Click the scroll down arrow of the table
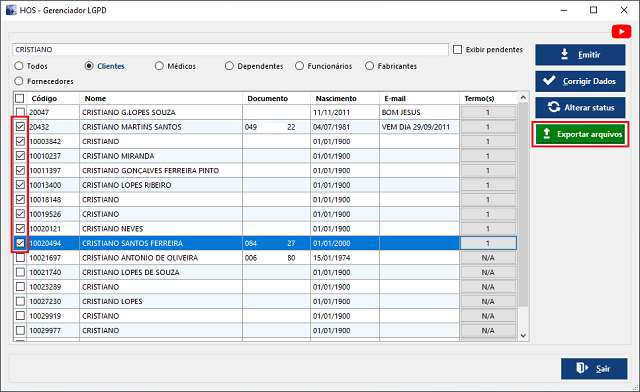This screenshot has height=392, width=640. 523,336
